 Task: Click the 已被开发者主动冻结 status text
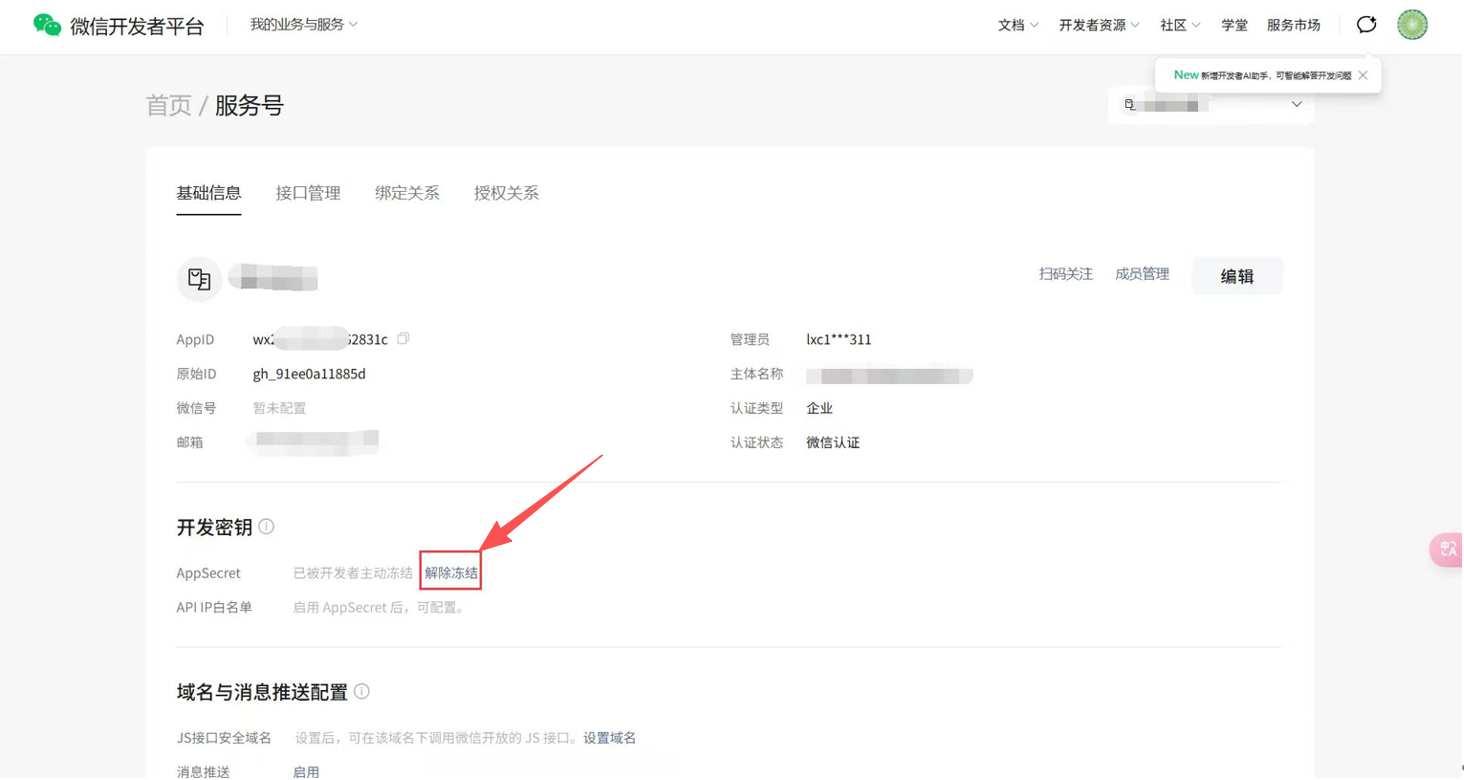coord(353,573)
